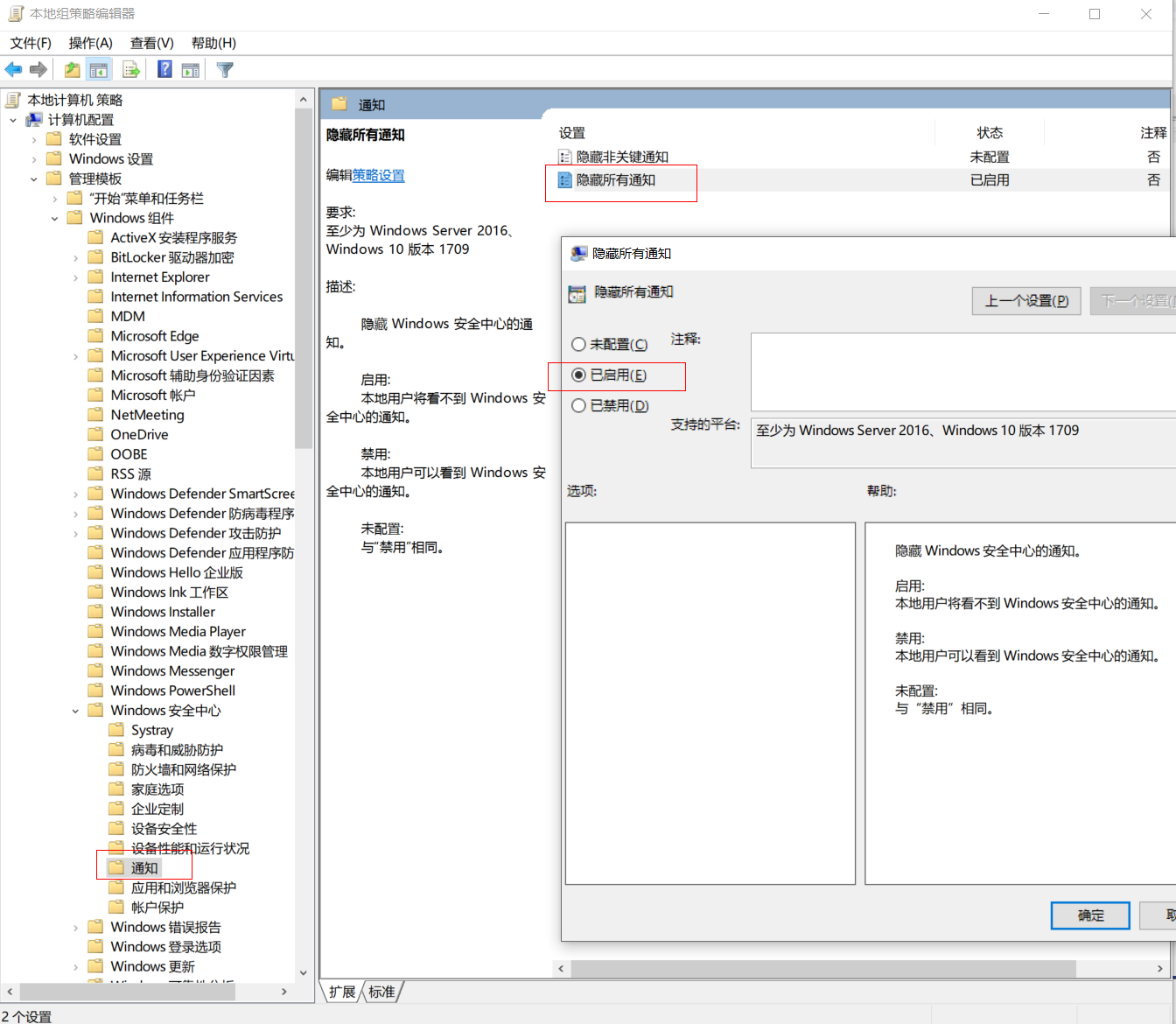
Task: Click the Show/Hide Action Pane icon
Action: coord(191,70)
